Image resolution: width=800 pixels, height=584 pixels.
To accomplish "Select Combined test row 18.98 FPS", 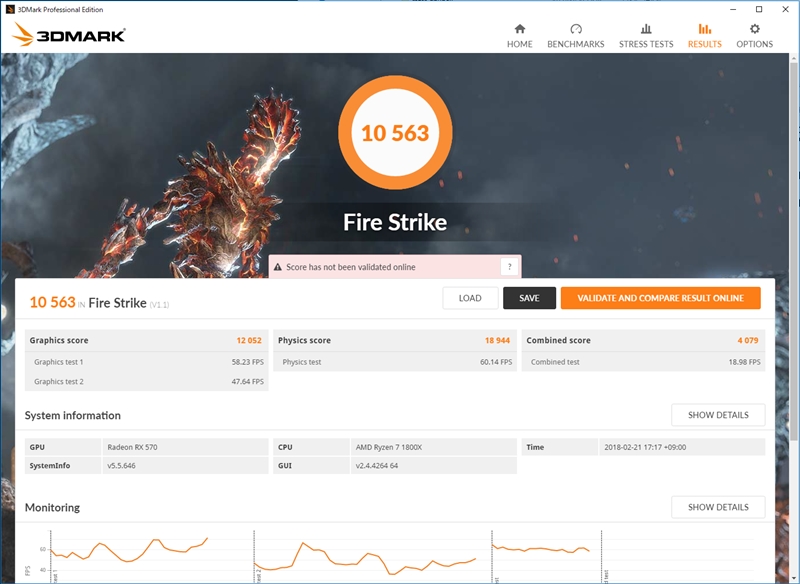I will point(643,362).
